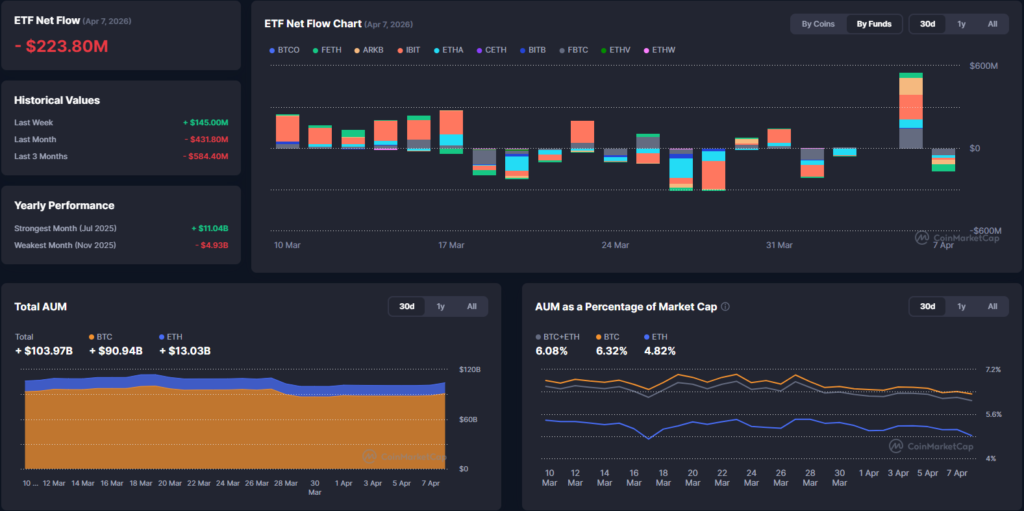Switch net flow chart to By Coins

click(x=818, y=24)
